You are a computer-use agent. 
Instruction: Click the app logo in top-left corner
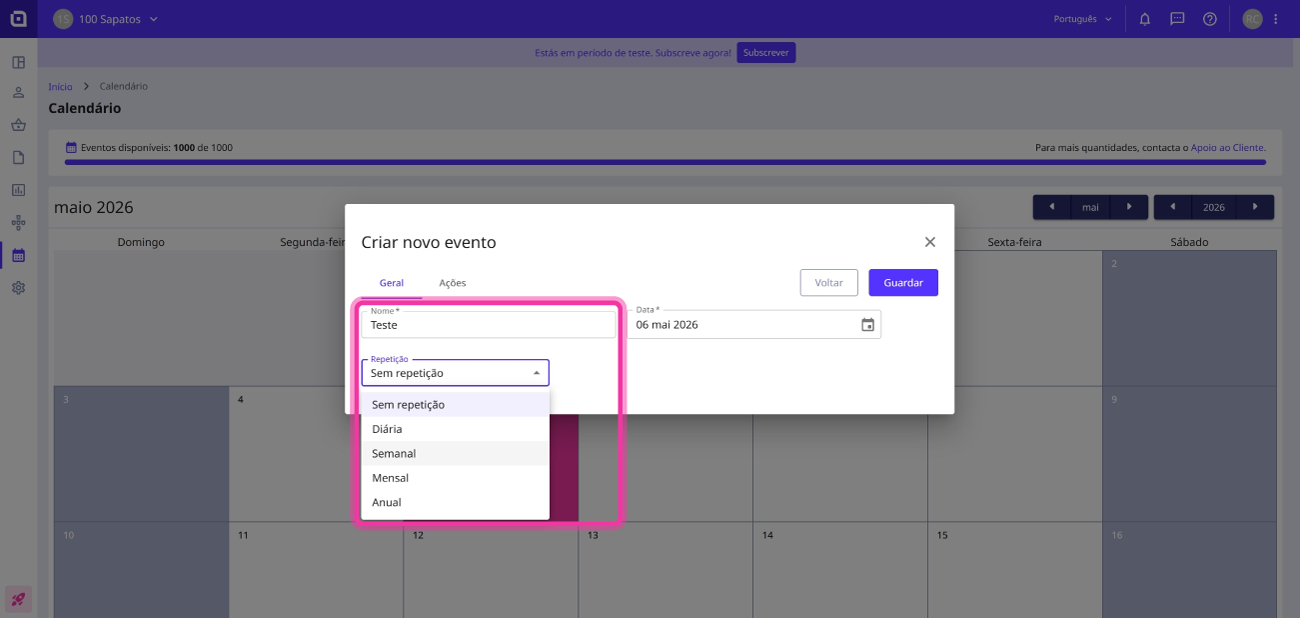[18, 19]
